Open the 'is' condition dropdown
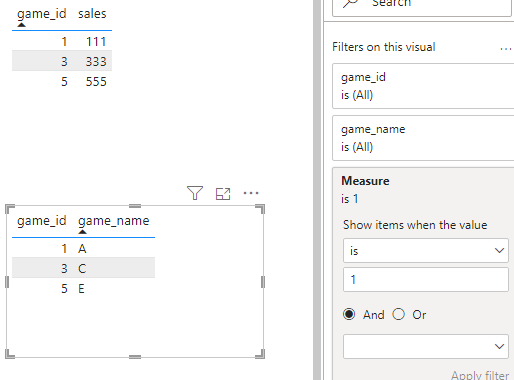The width and height of the screenshot is (514, 380). (426, 251)
